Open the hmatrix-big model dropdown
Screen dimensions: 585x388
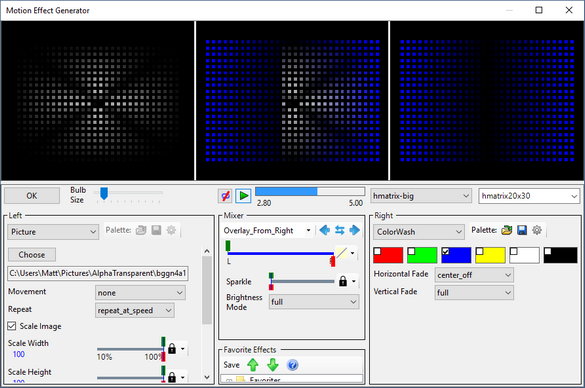421,196
